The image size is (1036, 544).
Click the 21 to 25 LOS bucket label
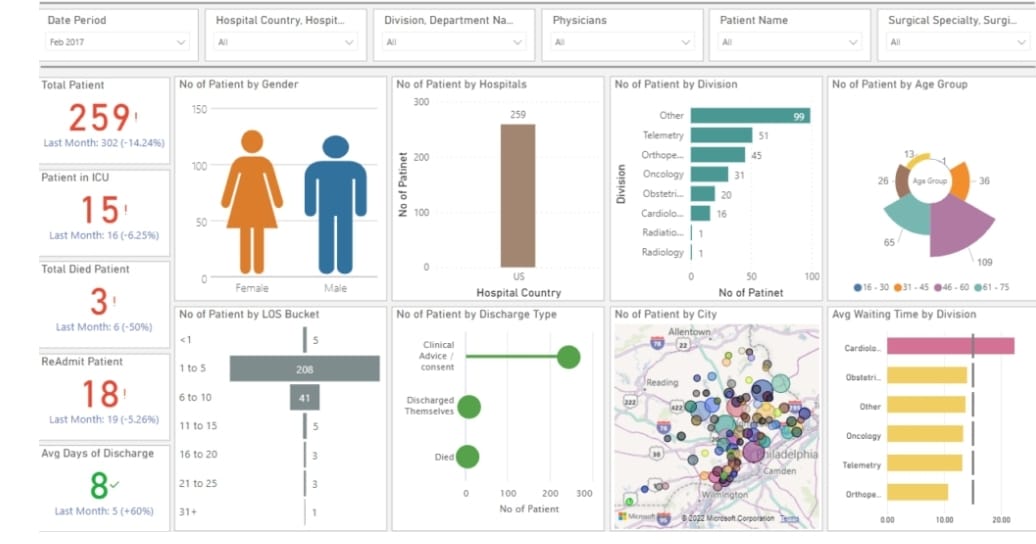pyautogui.click(x=198, y=484)
